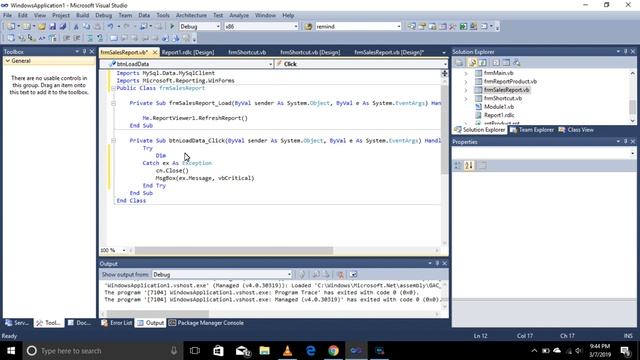Close the frmSalesReport.vb editor tab
Image resolution: width=640 pixels, height=360 pixels.
(155, 52)
